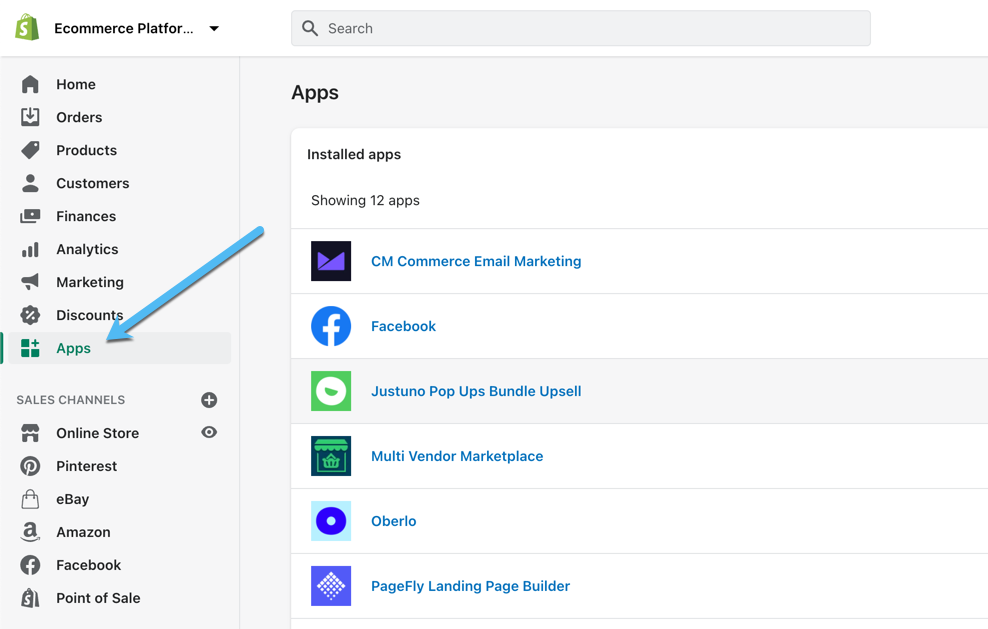Screen dimensions: 988x629
Task: Open eBay sales channel
Action: click(72, 499)
